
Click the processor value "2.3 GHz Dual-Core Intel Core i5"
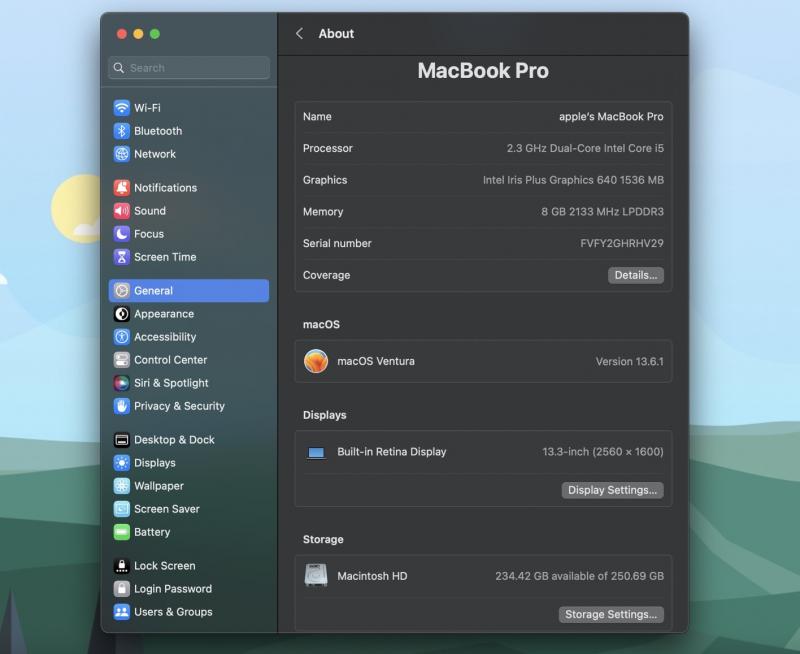pyautogui.click(x=585, y=148)
